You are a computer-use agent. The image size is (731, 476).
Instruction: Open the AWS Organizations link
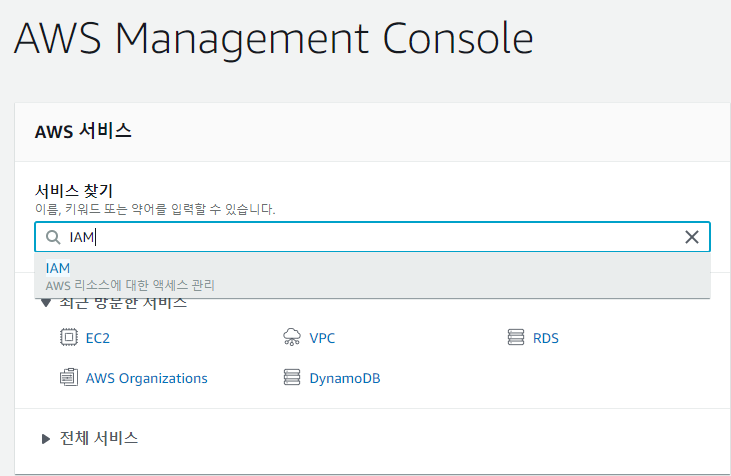point(146,378)
